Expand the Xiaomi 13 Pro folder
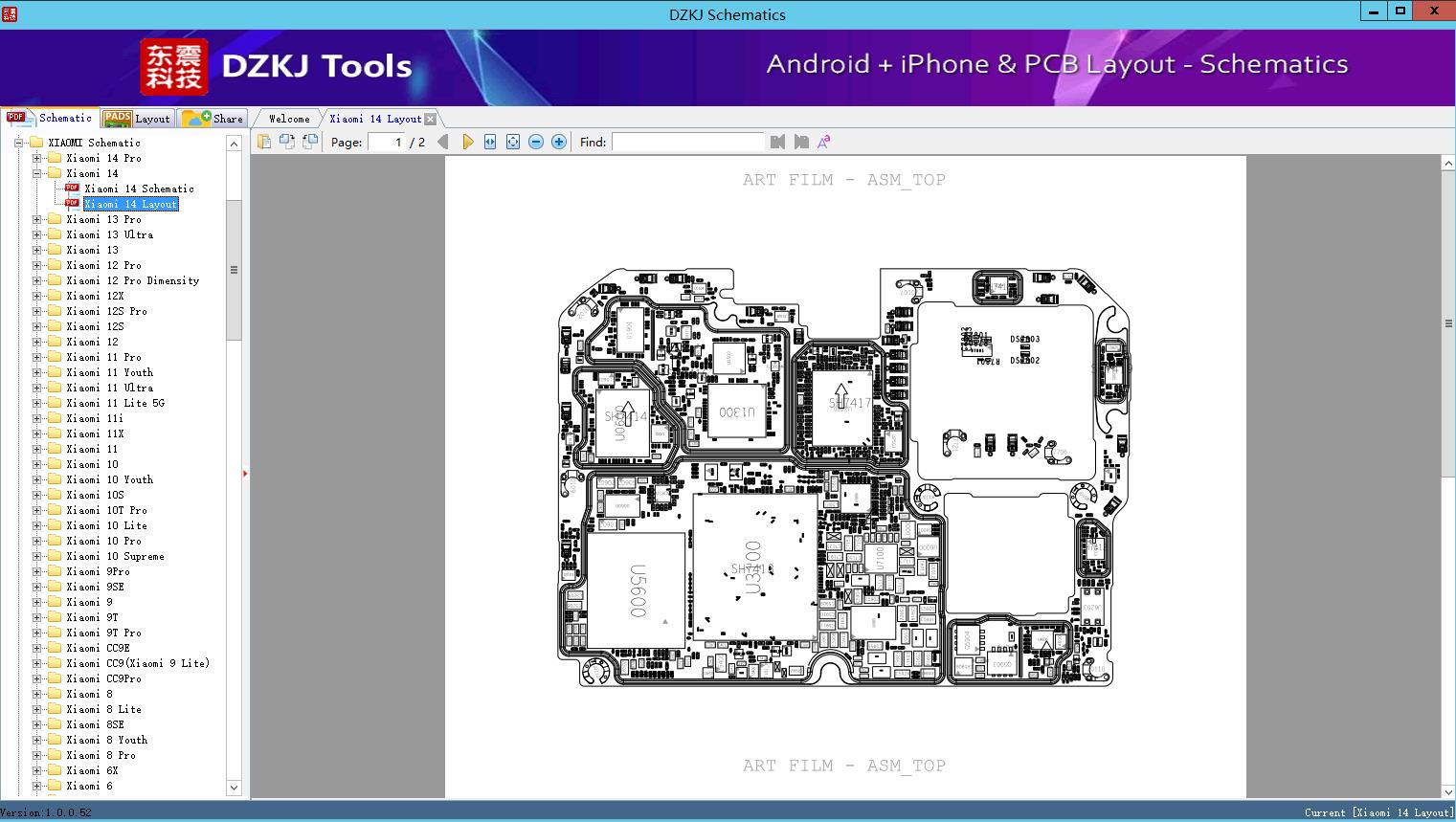Screen dimensions: 1456x822 coord(36,219)
